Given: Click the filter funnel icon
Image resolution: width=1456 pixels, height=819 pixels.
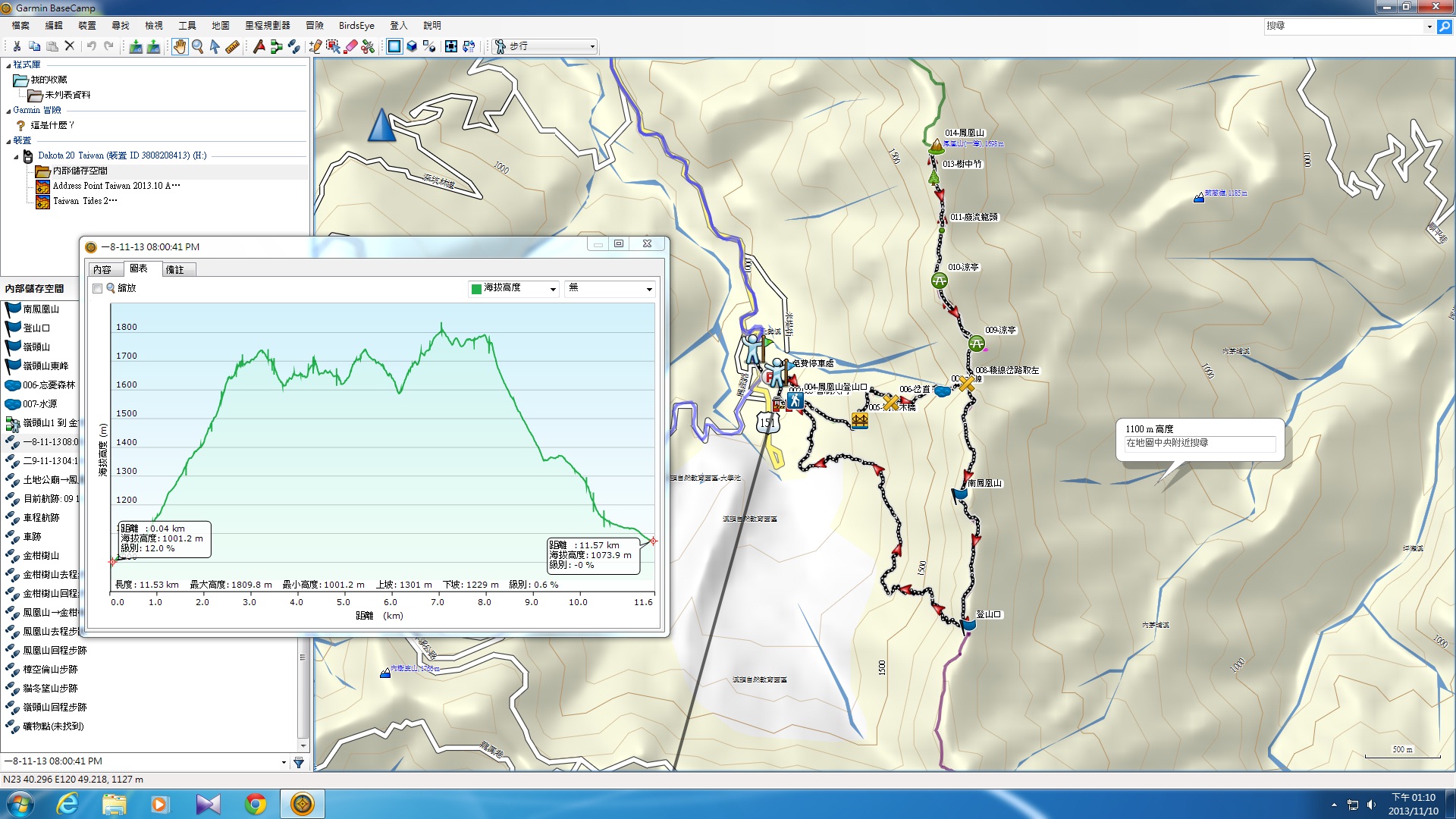Looking at the screenshot, I should (x=299, y=762).
